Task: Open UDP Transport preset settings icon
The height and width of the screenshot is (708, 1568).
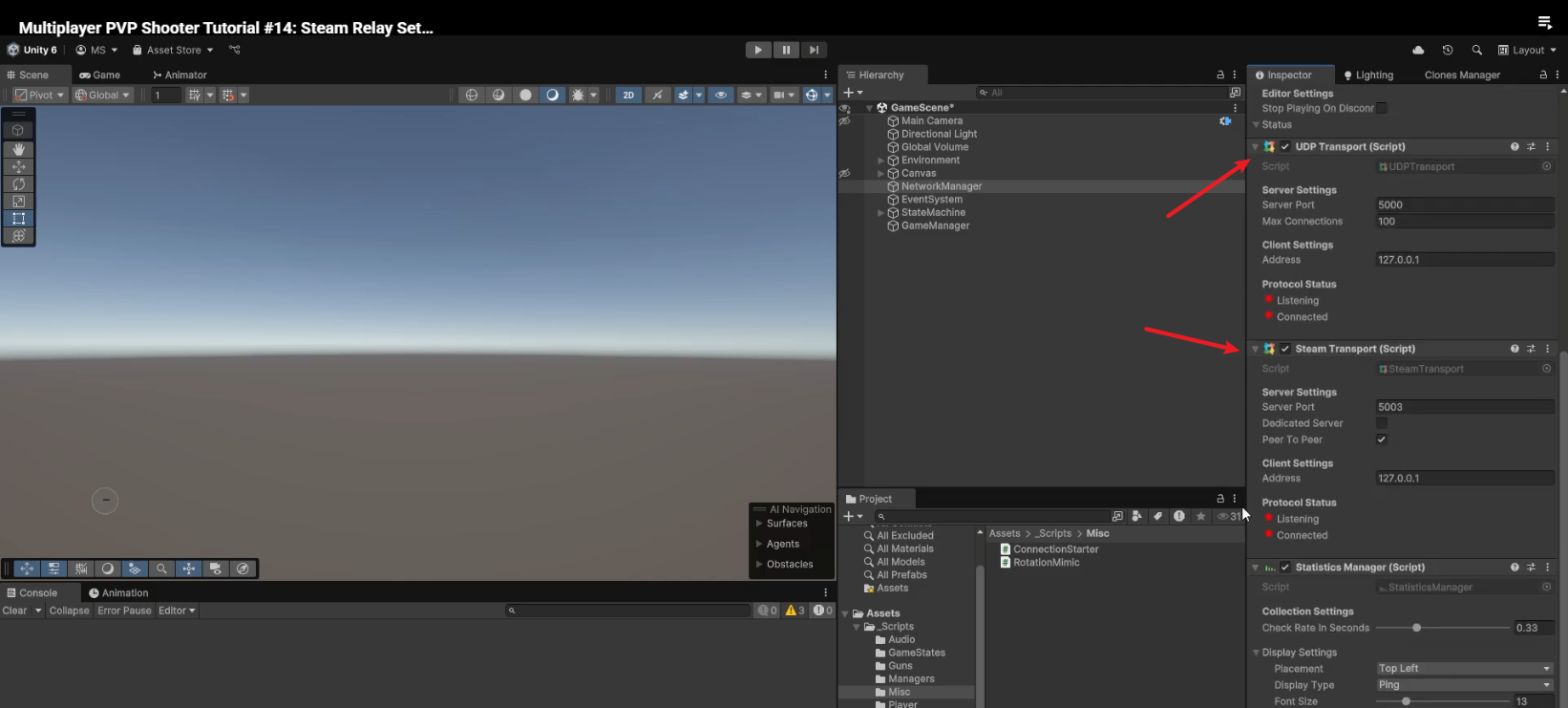Action: [1531, 146]
